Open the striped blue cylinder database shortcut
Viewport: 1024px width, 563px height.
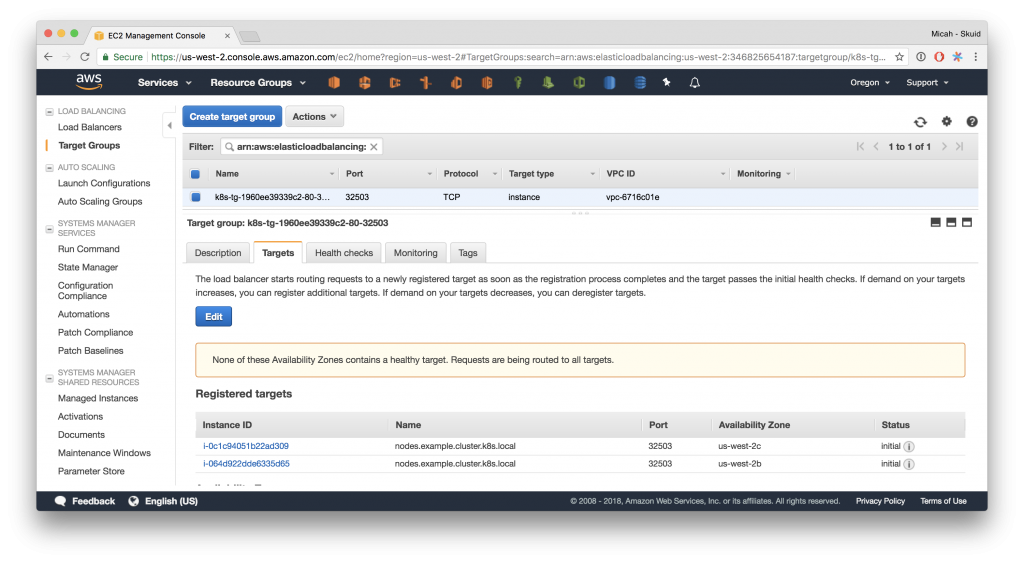point(640,82)
